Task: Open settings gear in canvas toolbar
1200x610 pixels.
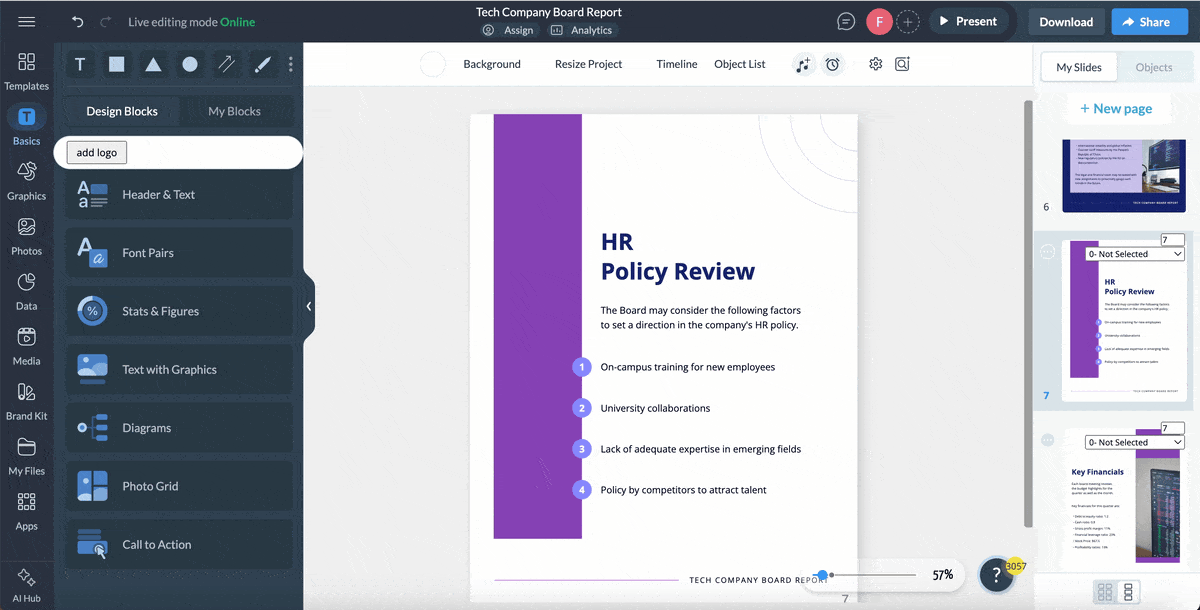Action: [x=875, y=64]
